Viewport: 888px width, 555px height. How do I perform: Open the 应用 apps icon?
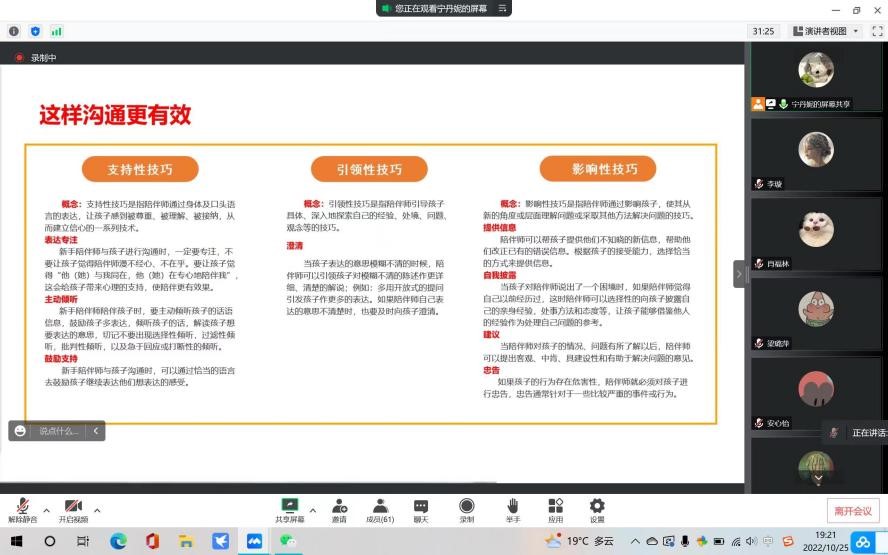(555, 509)
